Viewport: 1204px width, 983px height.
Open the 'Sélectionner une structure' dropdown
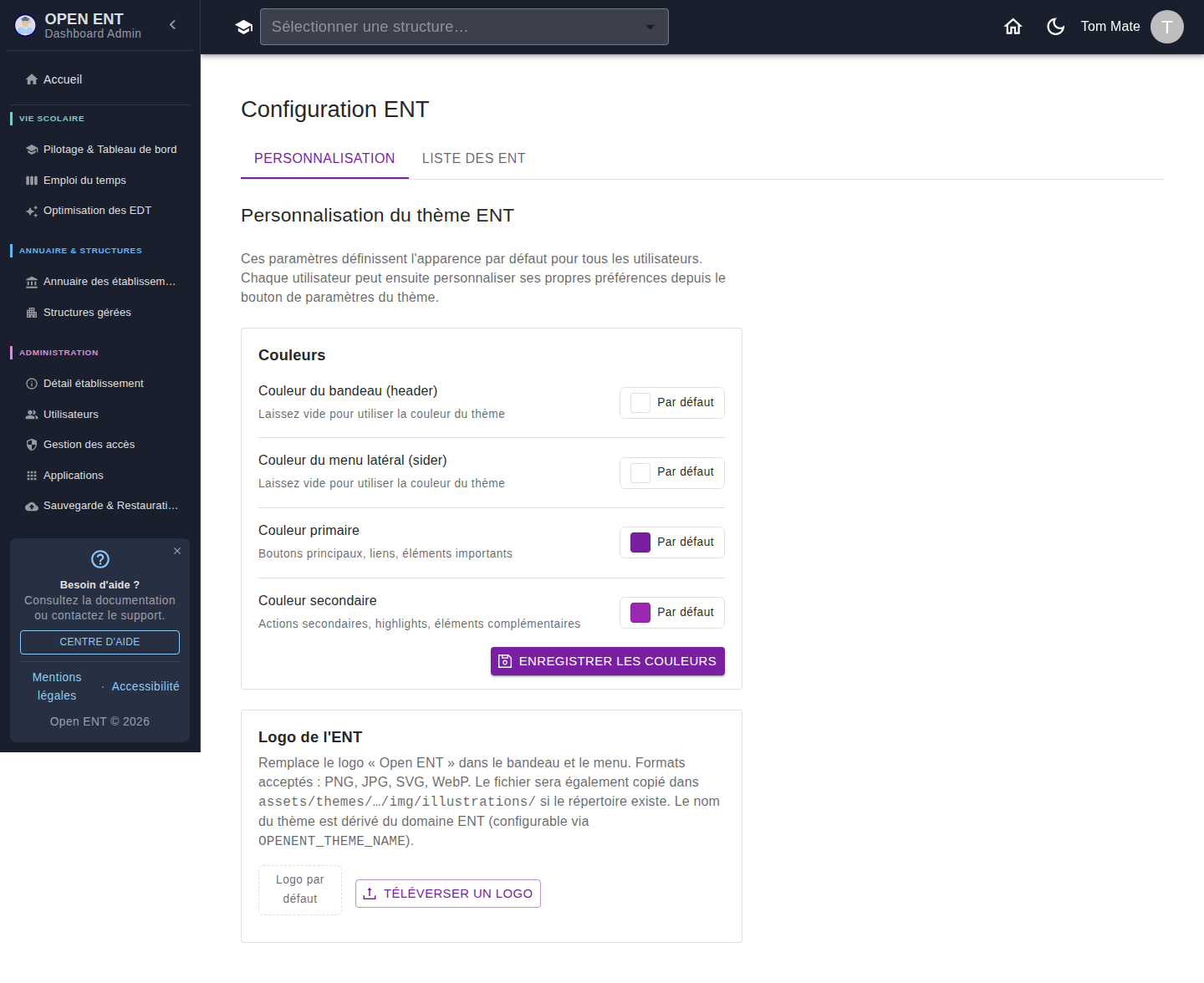pos(464,27)
